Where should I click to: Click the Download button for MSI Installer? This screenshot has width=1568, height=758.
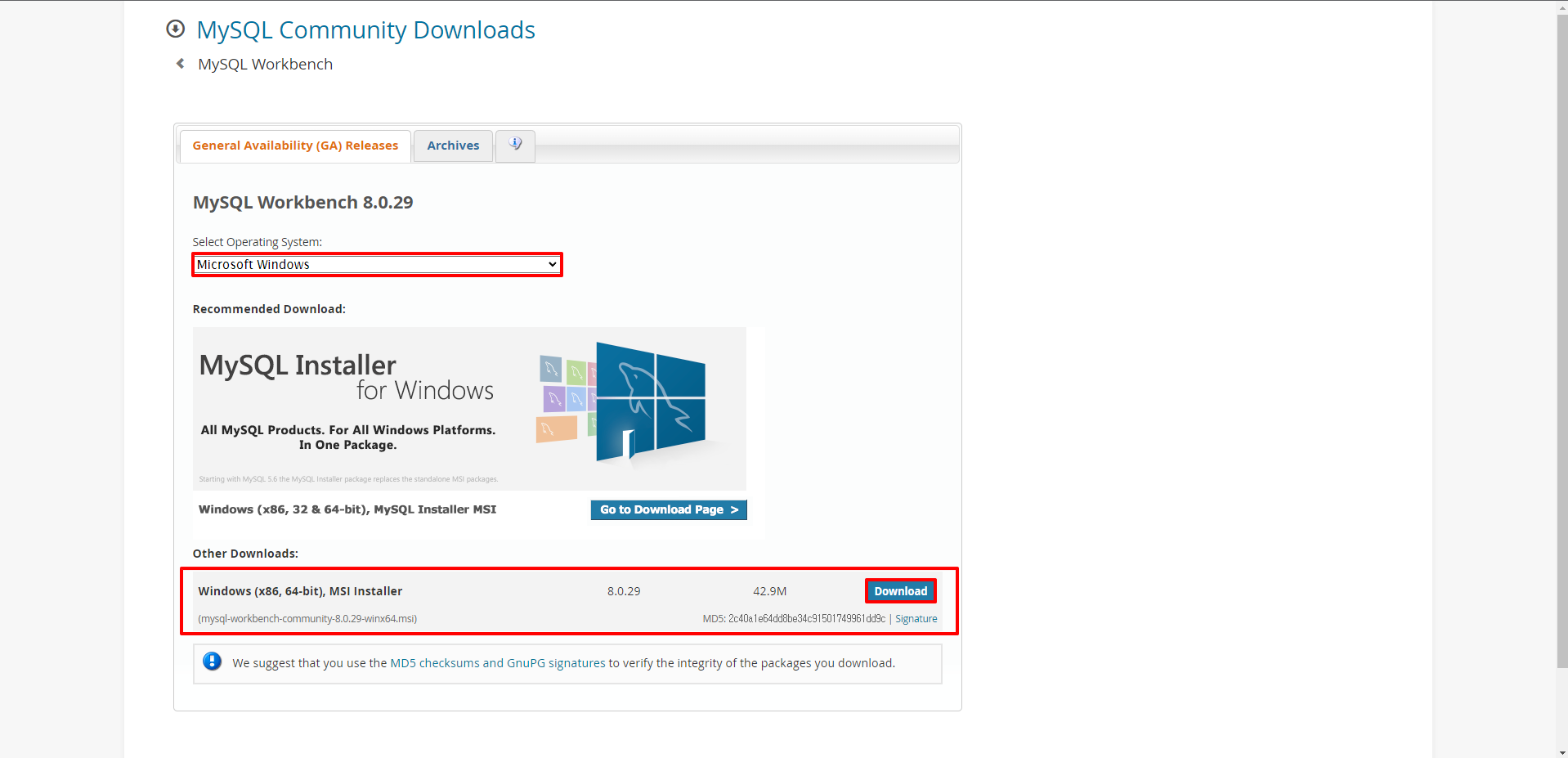(900, 591)
